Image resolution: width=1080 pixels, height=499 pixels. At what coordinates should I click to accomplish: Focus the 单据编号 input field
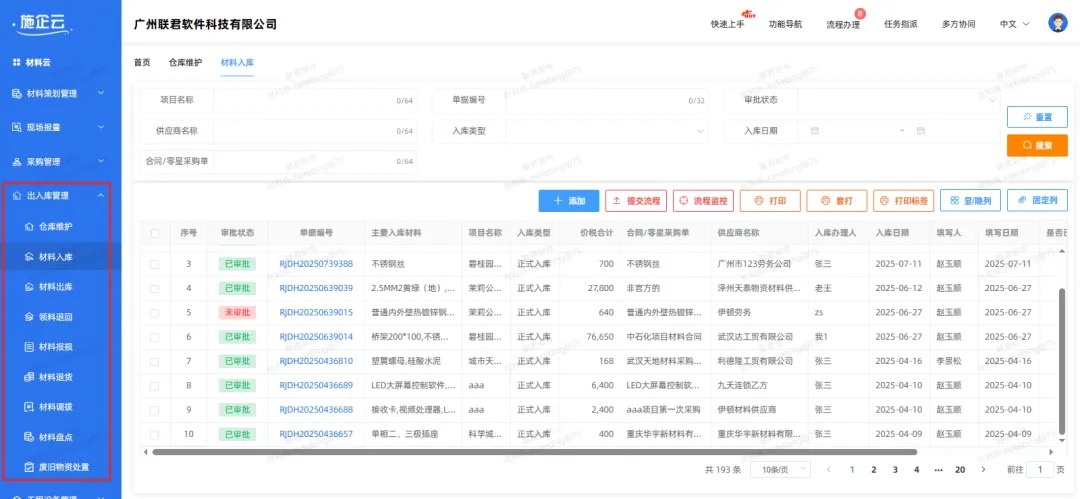coord(608,100)
